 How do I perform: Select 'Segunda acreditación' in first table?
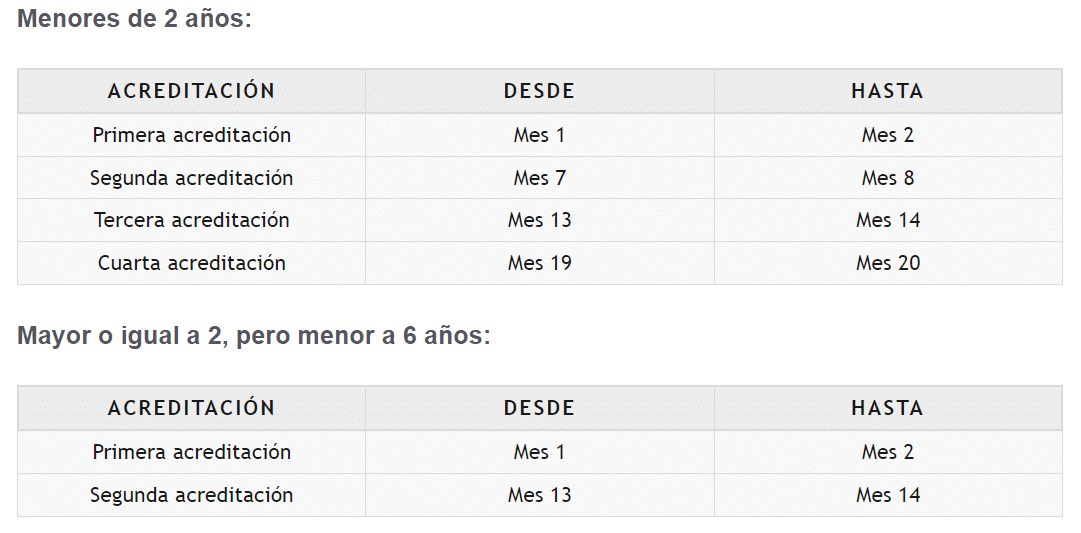(x=191, y=178)
